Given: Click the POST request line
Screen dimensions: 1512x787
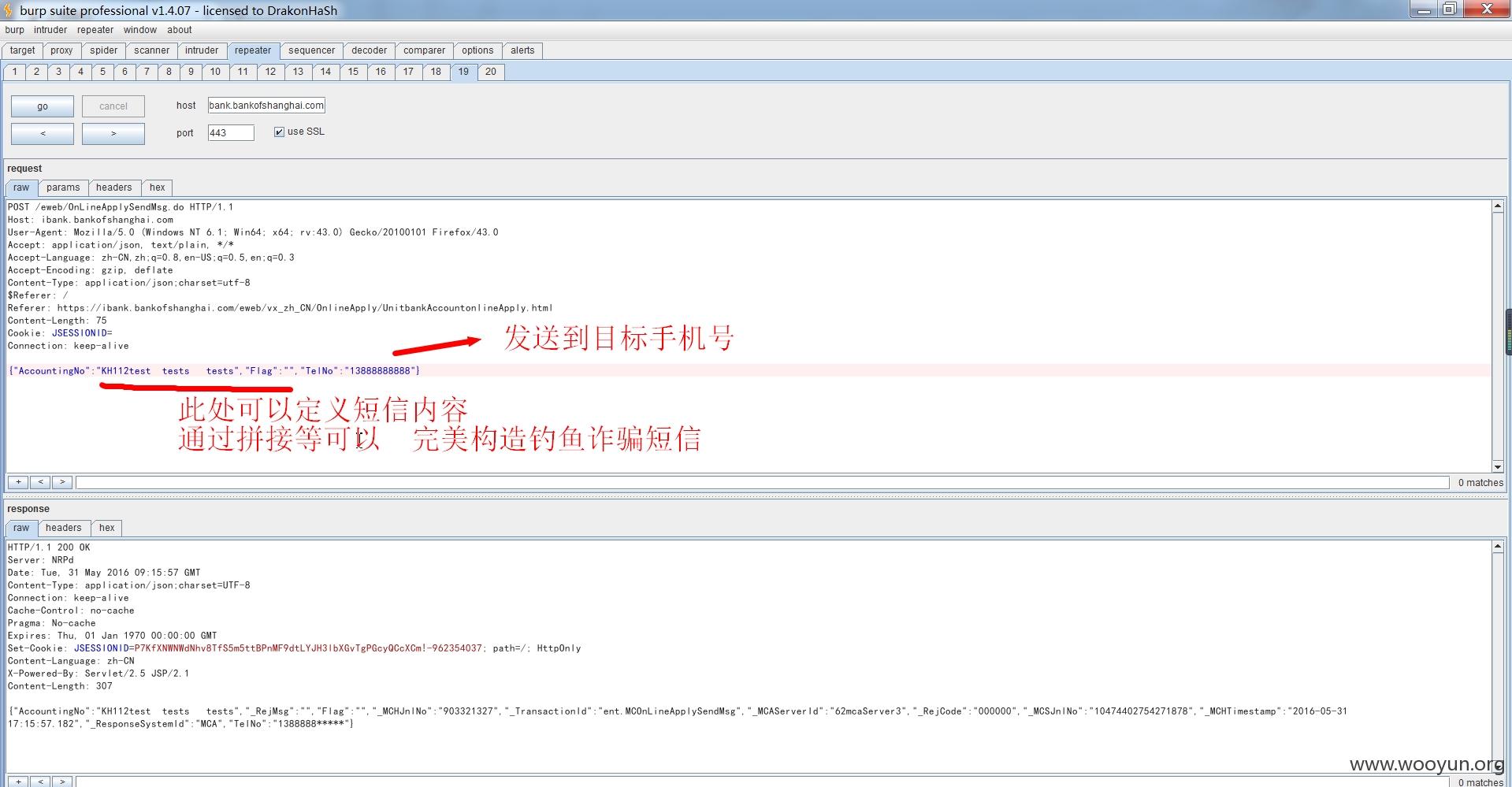Looking at the screenshot, I should tap(121, 207).
